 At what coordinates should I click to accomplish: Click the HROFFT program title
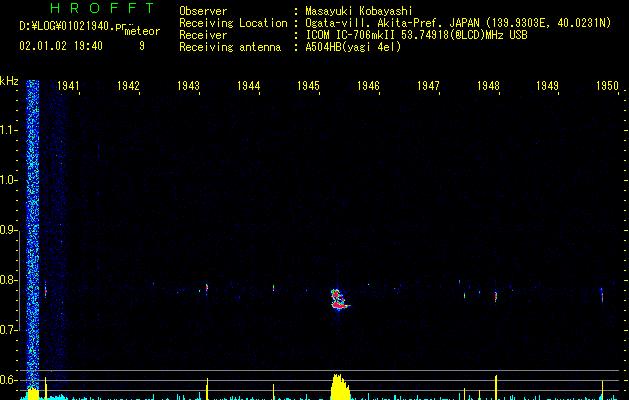pyautogui.click(x=103, y=8)
